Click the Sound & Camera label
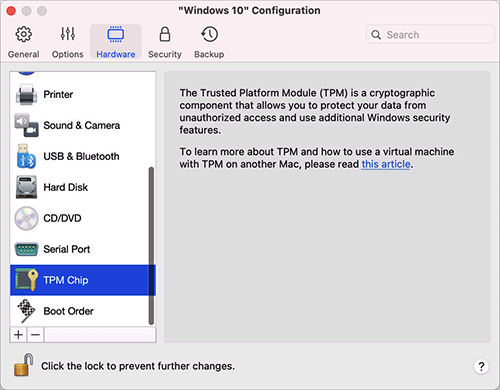 point(82,125)
